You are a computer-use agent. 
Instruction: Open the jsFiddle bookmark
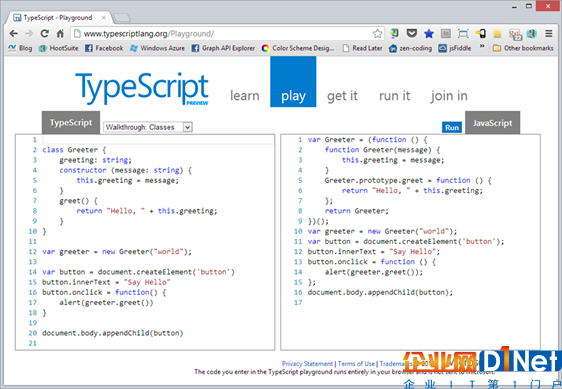coord(455,48)
